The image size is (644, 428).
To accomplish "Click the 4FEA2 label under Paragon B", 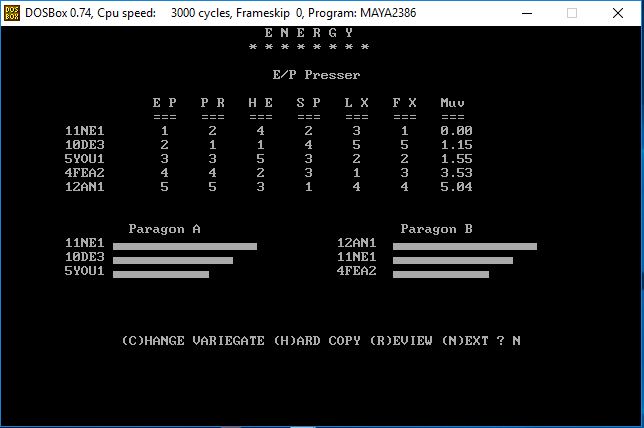I will tap(356, 271).
